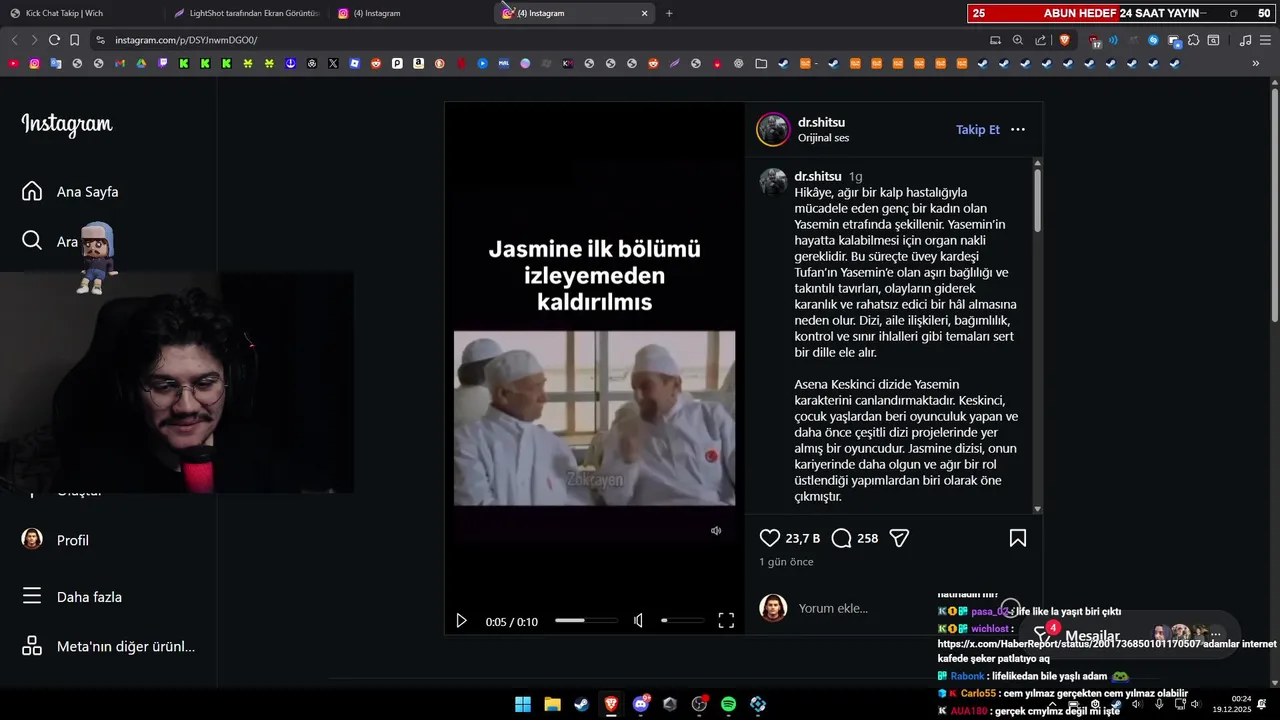Go back with the browser back arrow

coord(14,40)
